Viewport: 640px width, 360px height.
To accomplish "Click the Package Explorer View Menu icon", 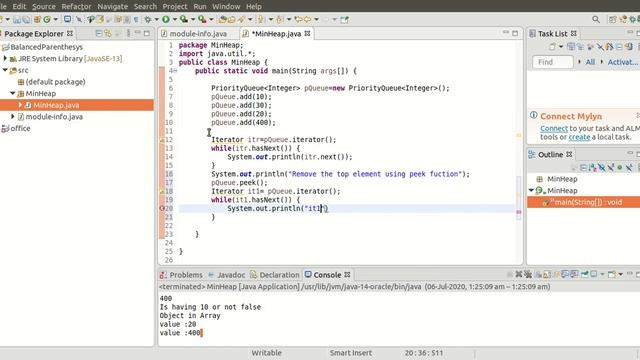I will tap(128, 33).
